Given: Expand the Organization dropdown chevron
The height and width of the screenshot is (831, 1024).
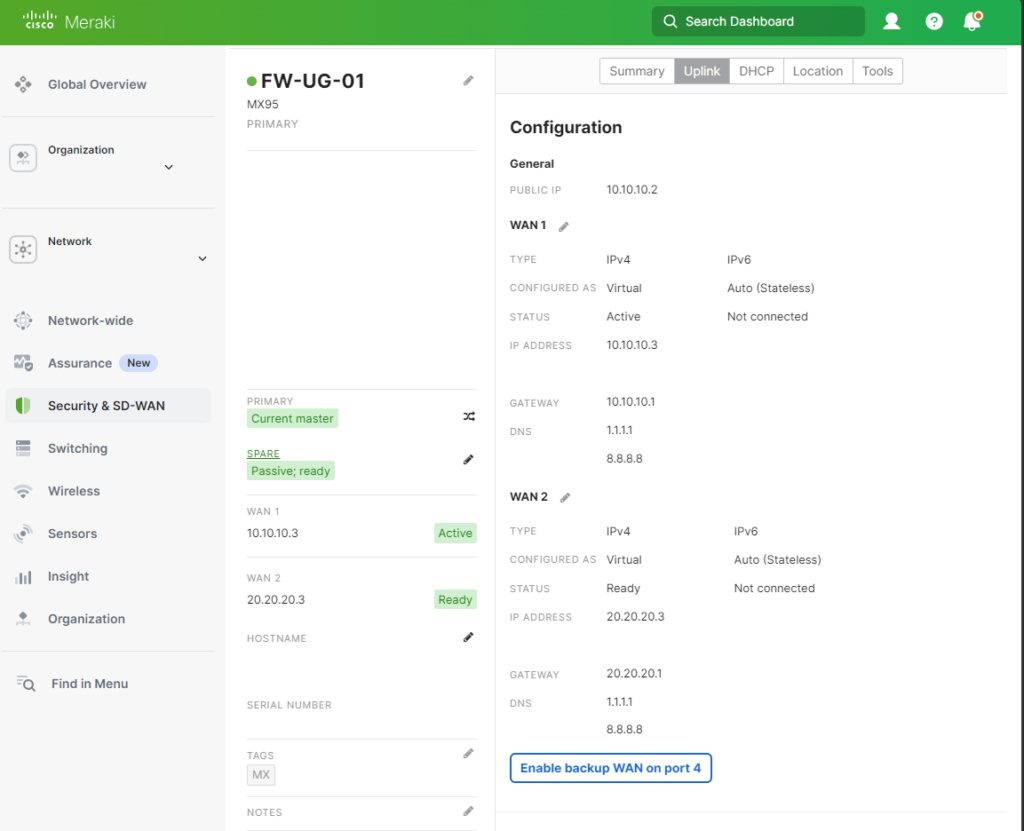Looking at the screenshot, I should click(168, 167).
